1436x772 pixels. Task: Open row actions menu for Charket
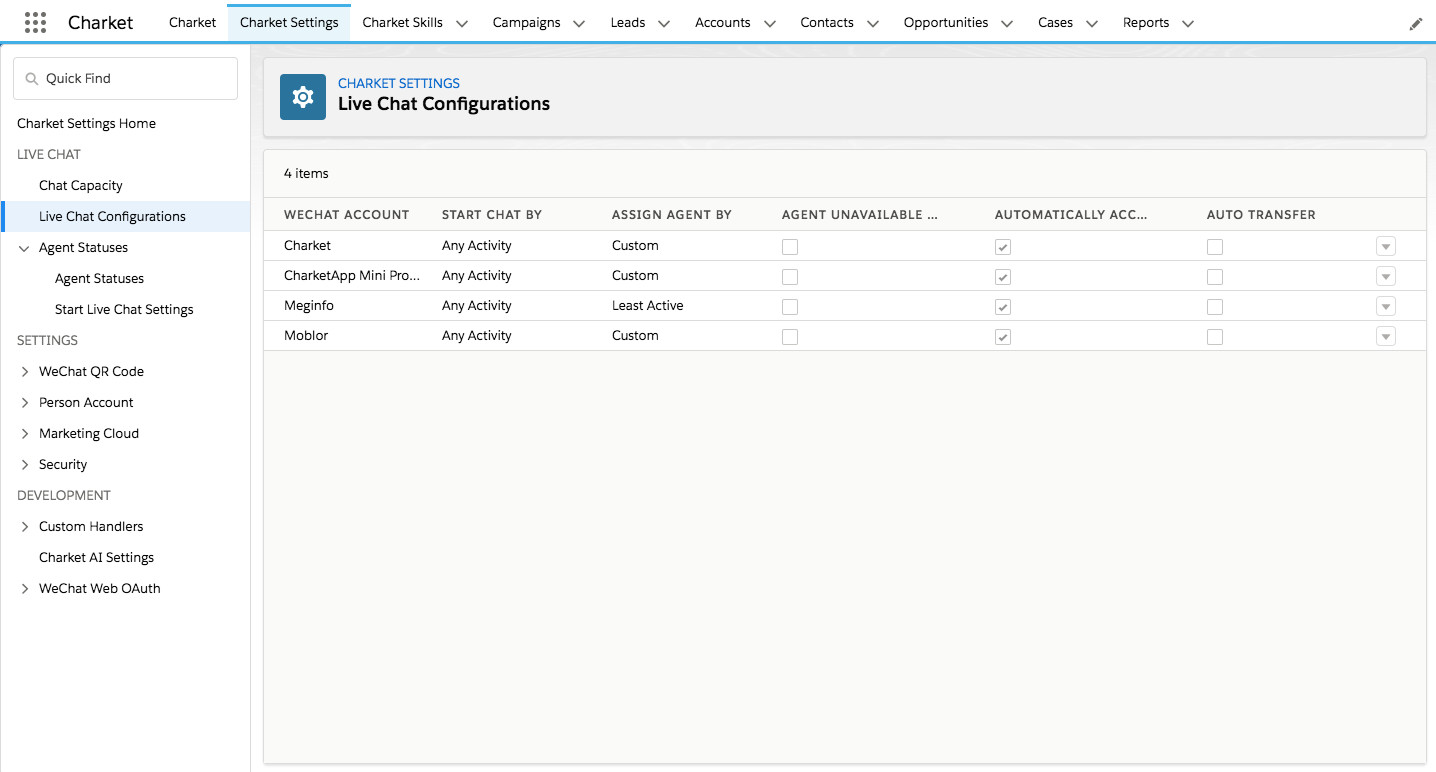tap(1385, 247)
